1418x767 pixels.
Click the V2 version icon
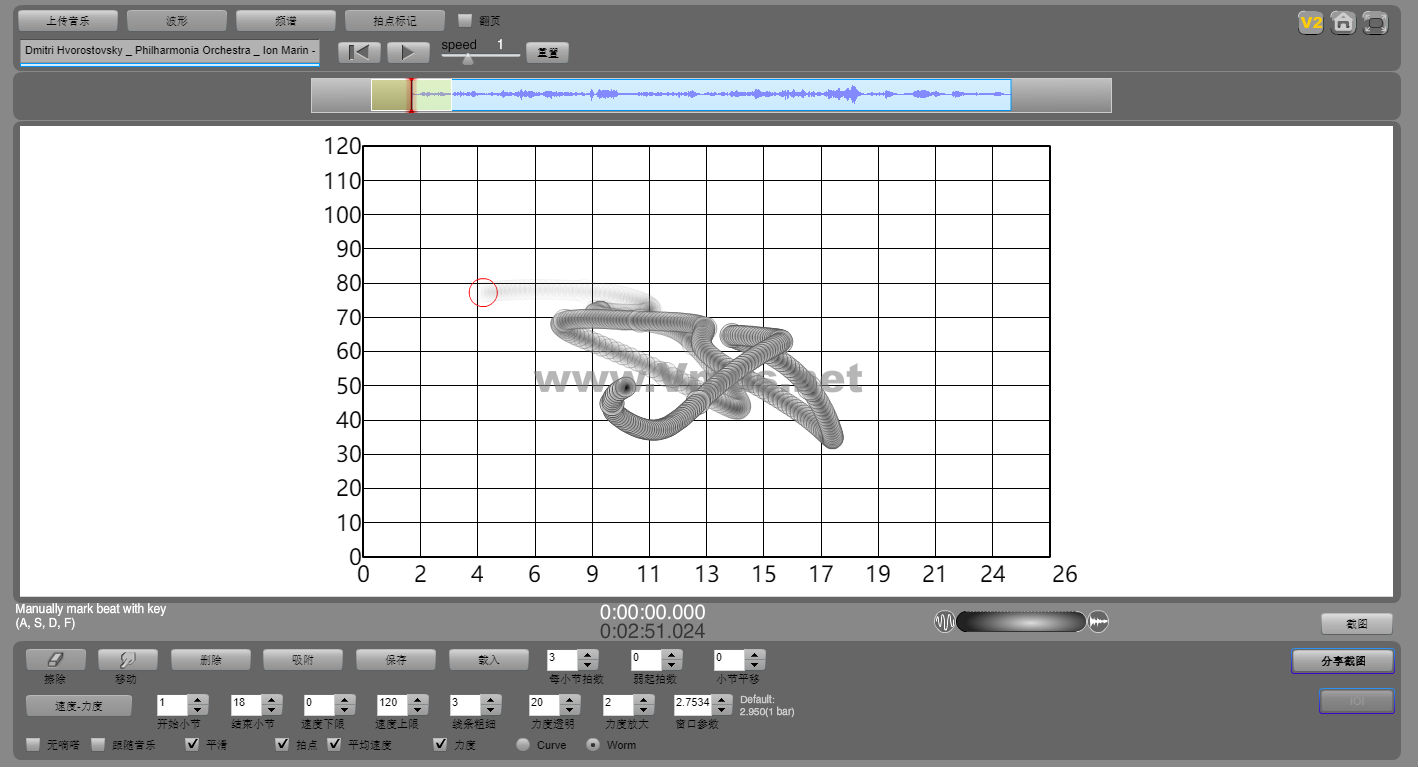[x=1310, y=22]
